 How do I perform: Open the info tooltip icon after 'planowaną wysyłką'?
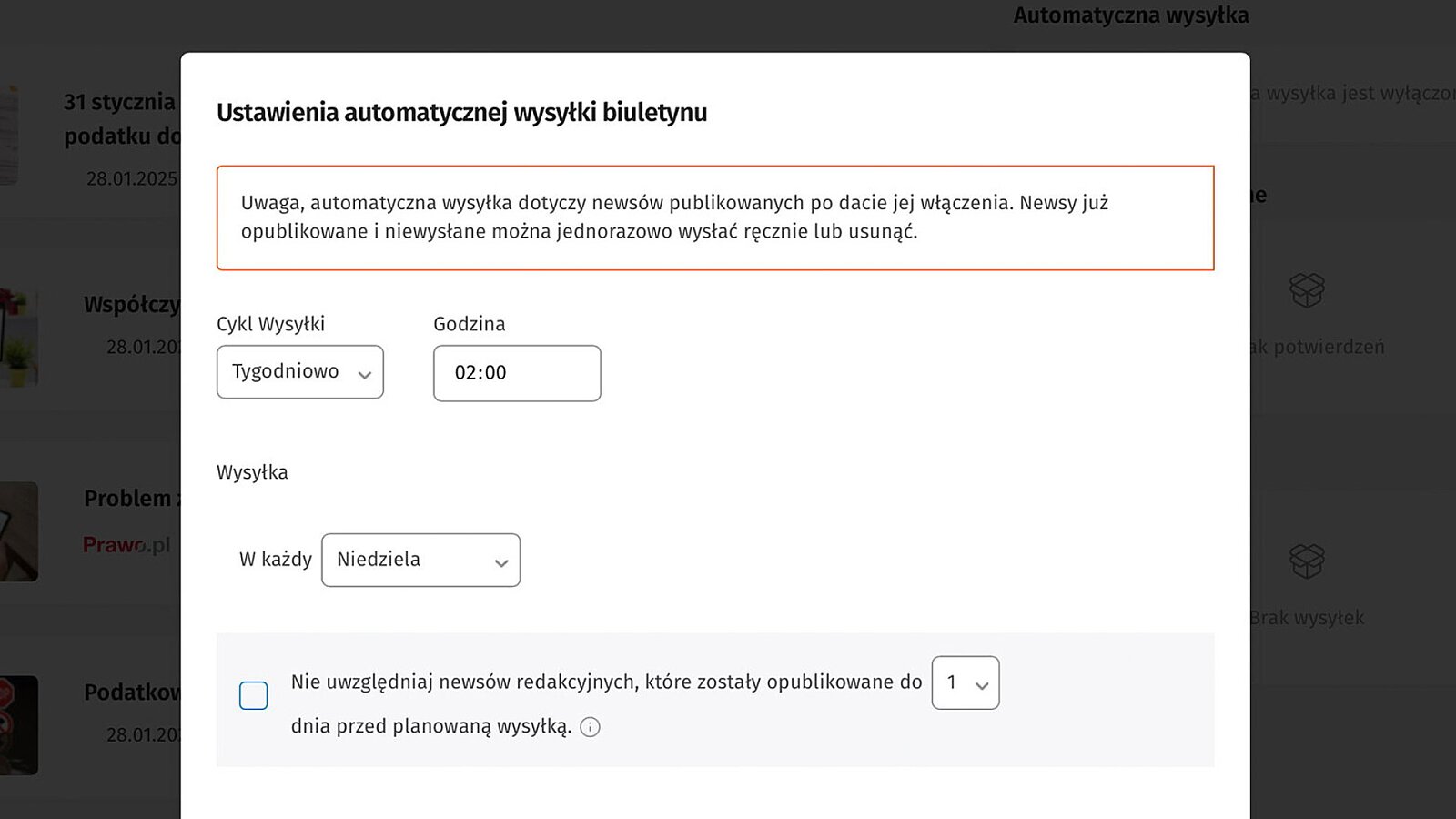(590, 727)
